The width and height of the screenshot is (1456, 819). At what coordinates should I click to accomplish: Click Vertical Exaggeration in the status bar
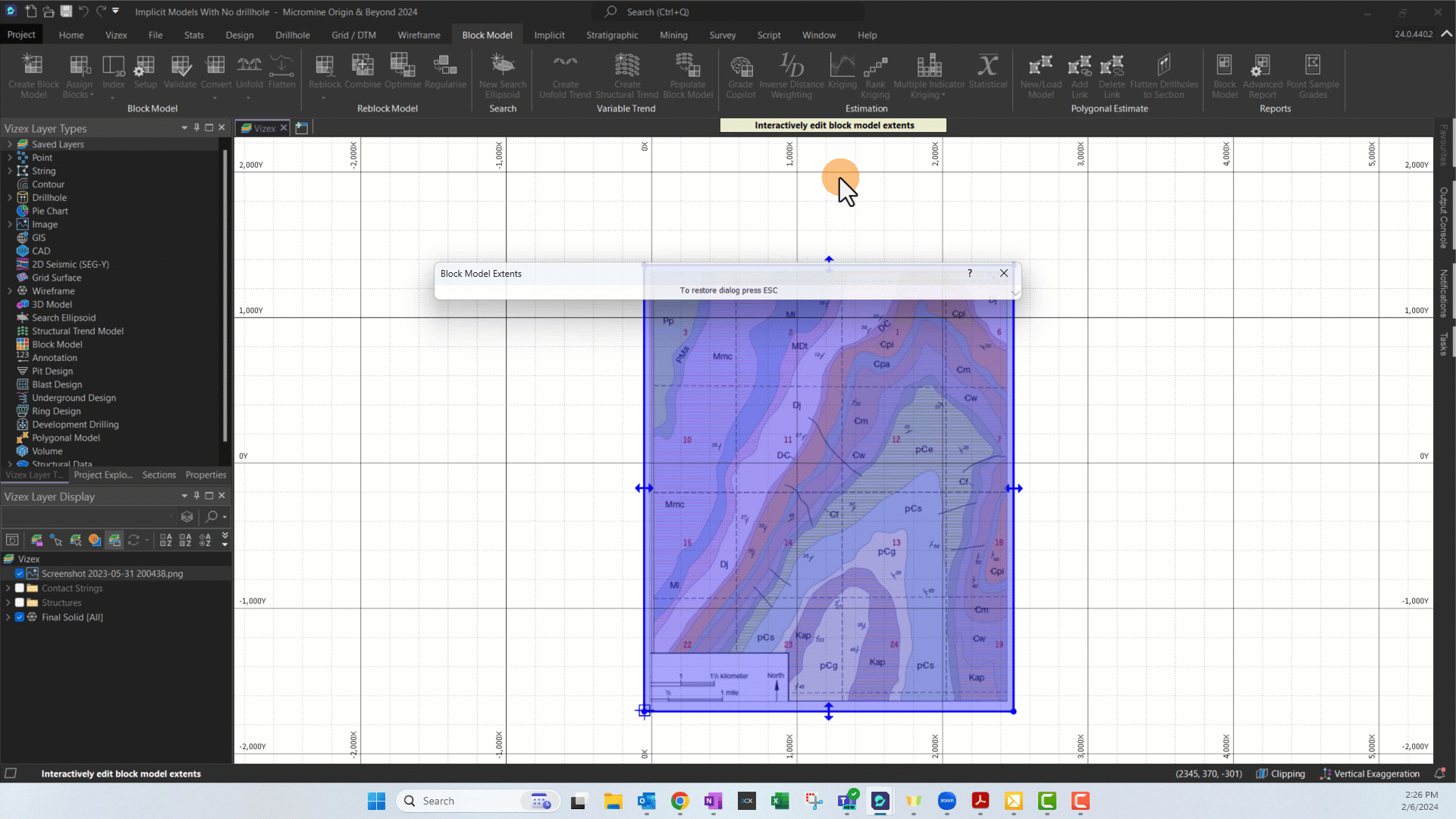point(1370,773)
